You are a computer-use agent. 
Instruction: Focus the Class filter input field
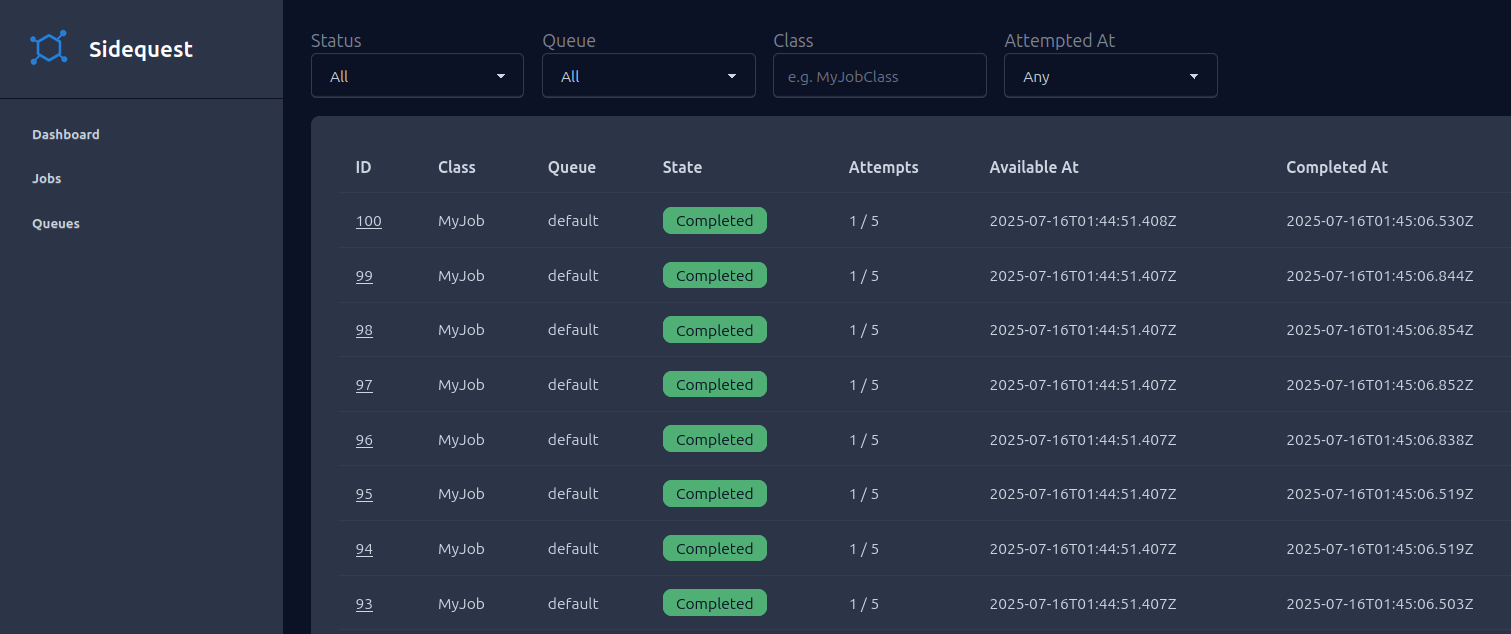(x=879, y=76)
